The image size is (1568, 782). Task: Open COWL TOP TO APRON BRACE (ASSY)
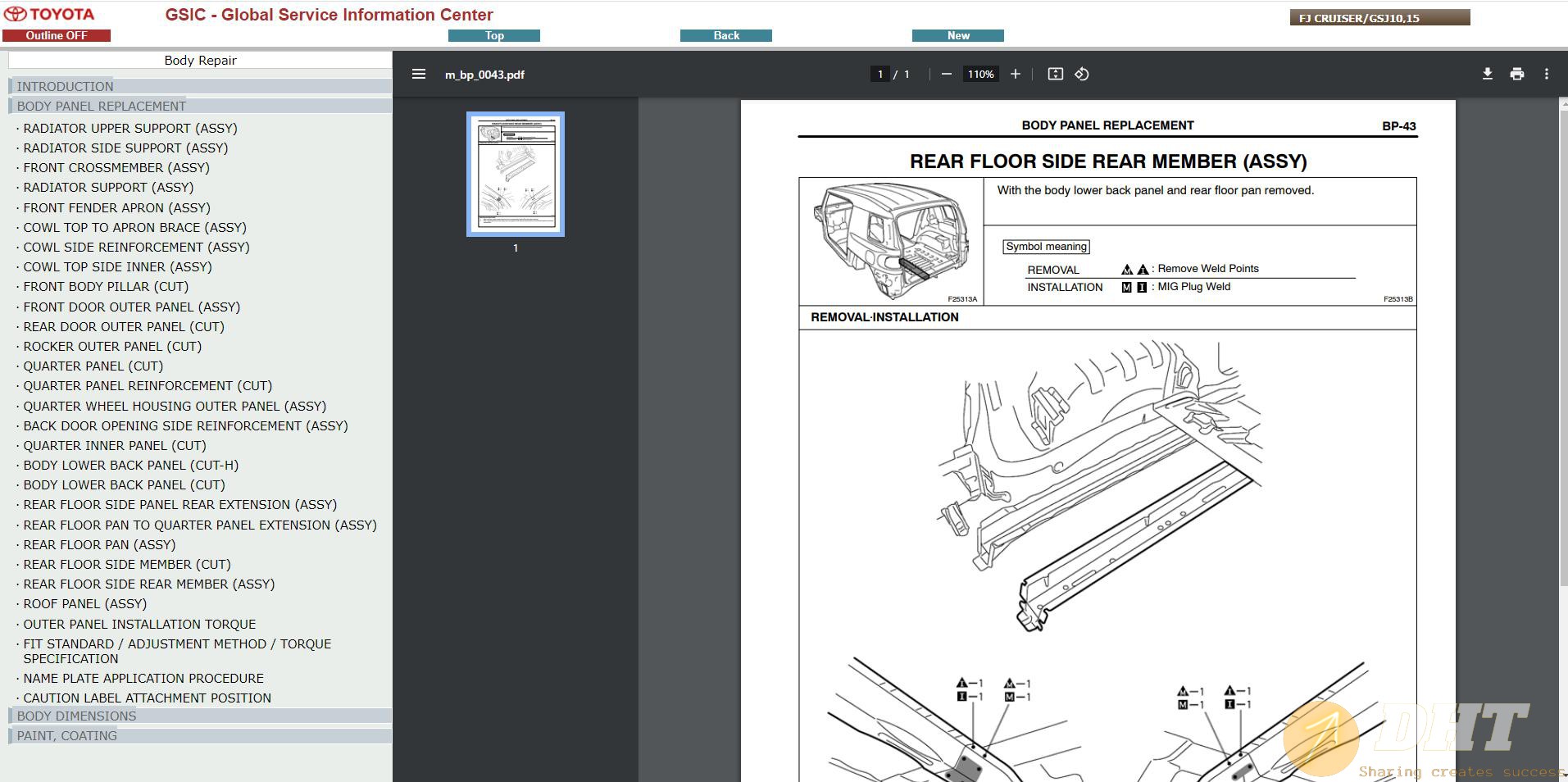click(x=134, y=227)
